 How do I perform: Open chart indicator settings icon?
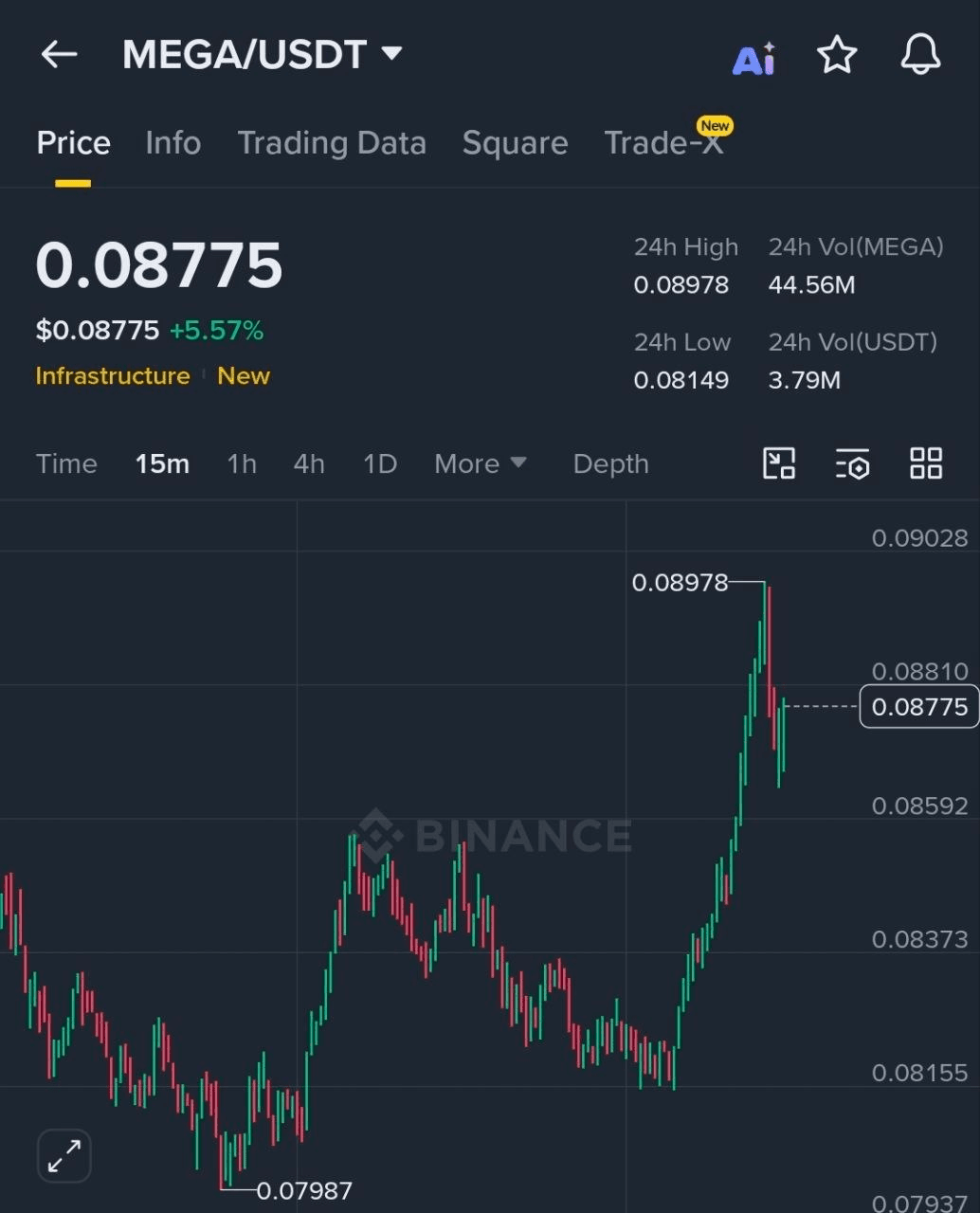(852, 463)
